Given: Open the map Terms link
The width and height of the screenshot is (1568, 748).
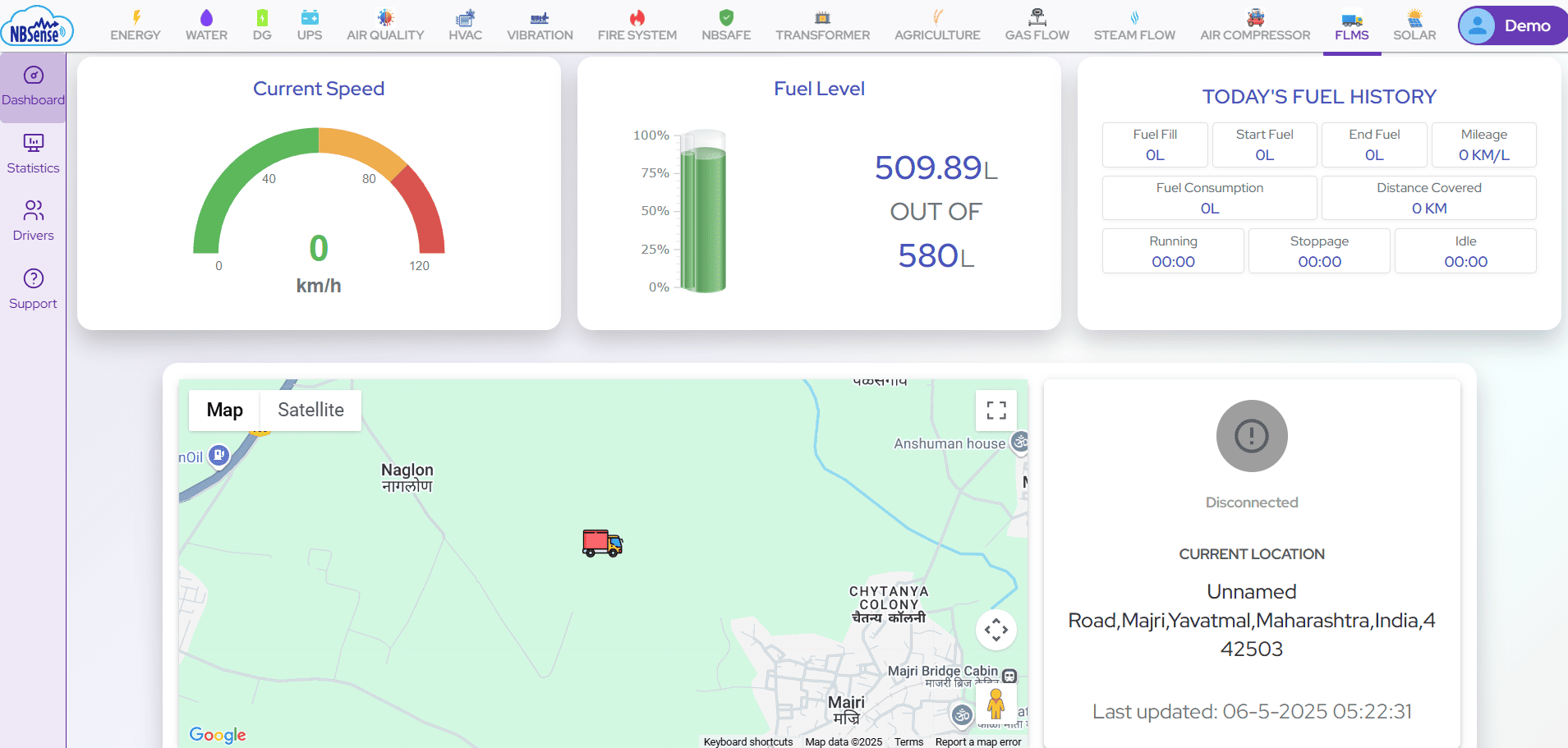Looking at the screenshot, I should (909, 741).
